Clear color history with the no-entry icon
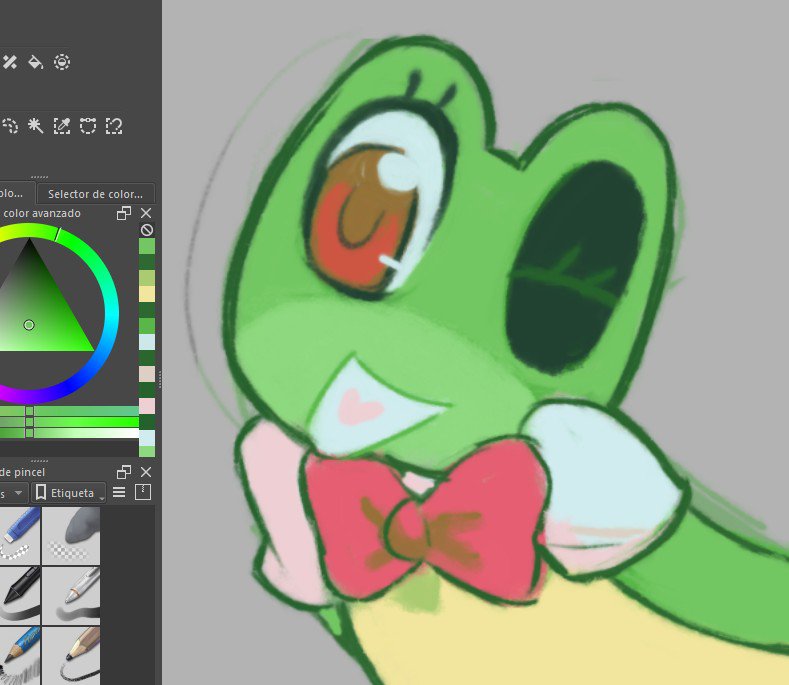The width and height of the screenshot is (789, 685). [147, 230]
